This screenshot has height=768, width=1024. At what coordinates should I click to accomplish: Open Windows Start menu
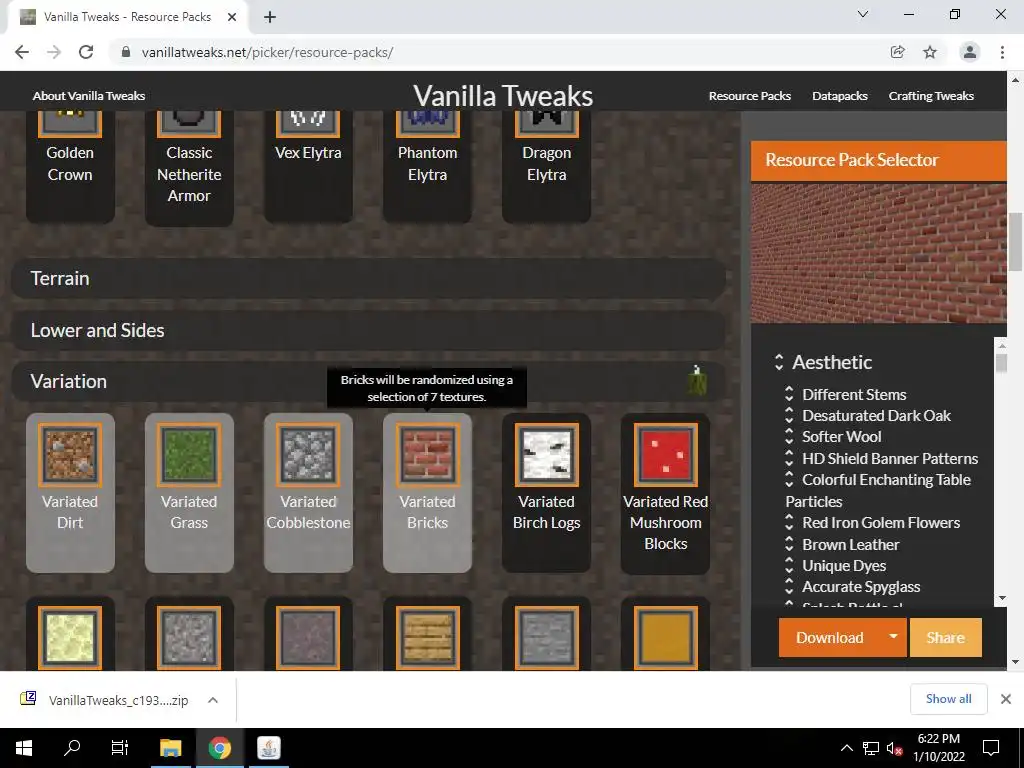click(x=24, y=748)
